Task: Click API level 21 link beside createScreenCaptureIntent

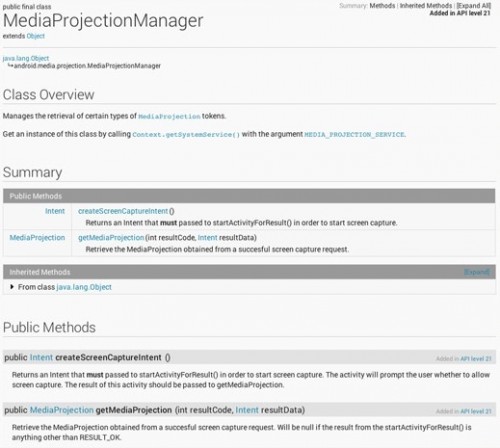Action: point(476,359)
